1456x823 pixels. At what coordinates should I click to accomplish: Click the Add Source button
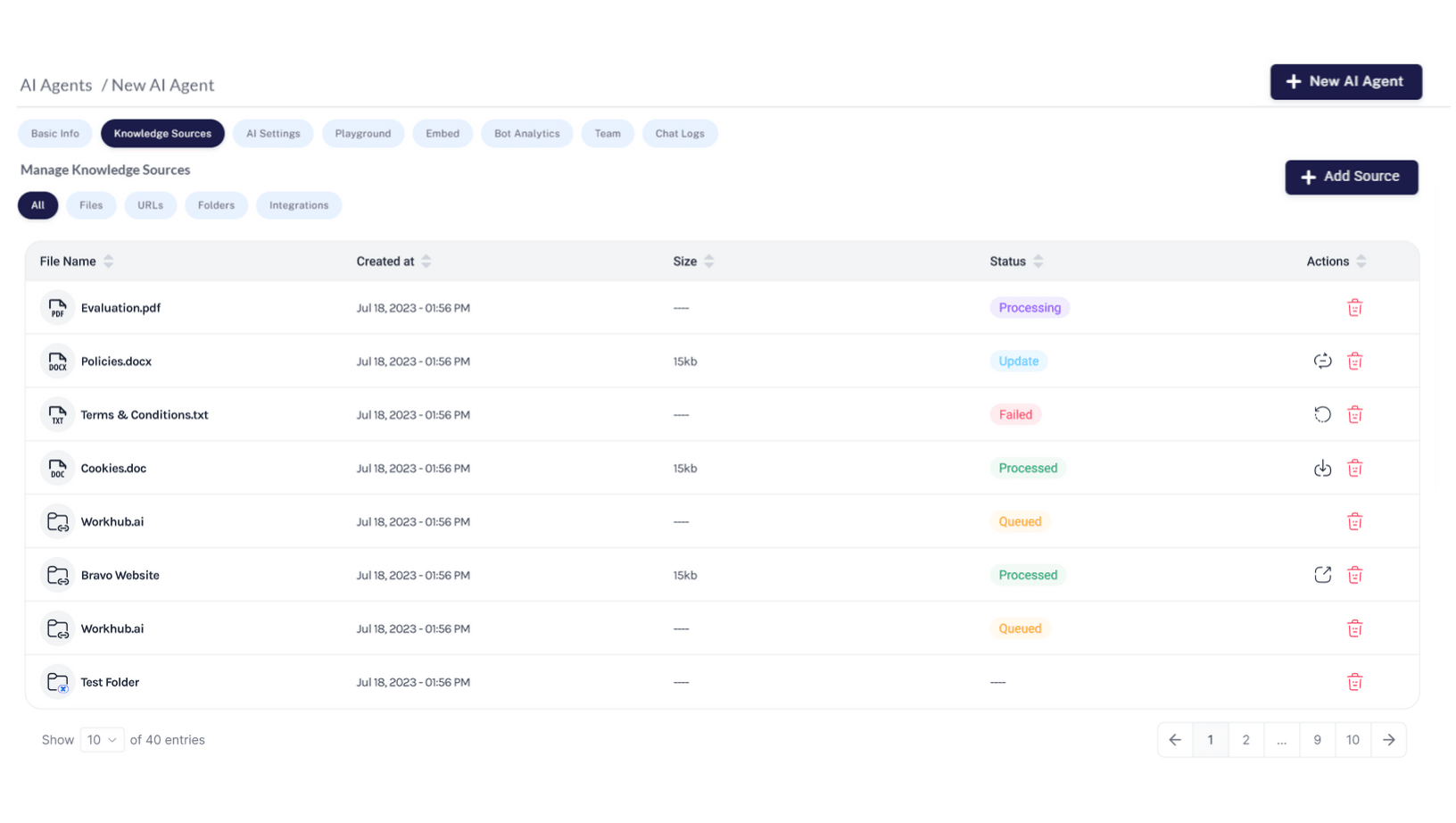pos(1351,177)
